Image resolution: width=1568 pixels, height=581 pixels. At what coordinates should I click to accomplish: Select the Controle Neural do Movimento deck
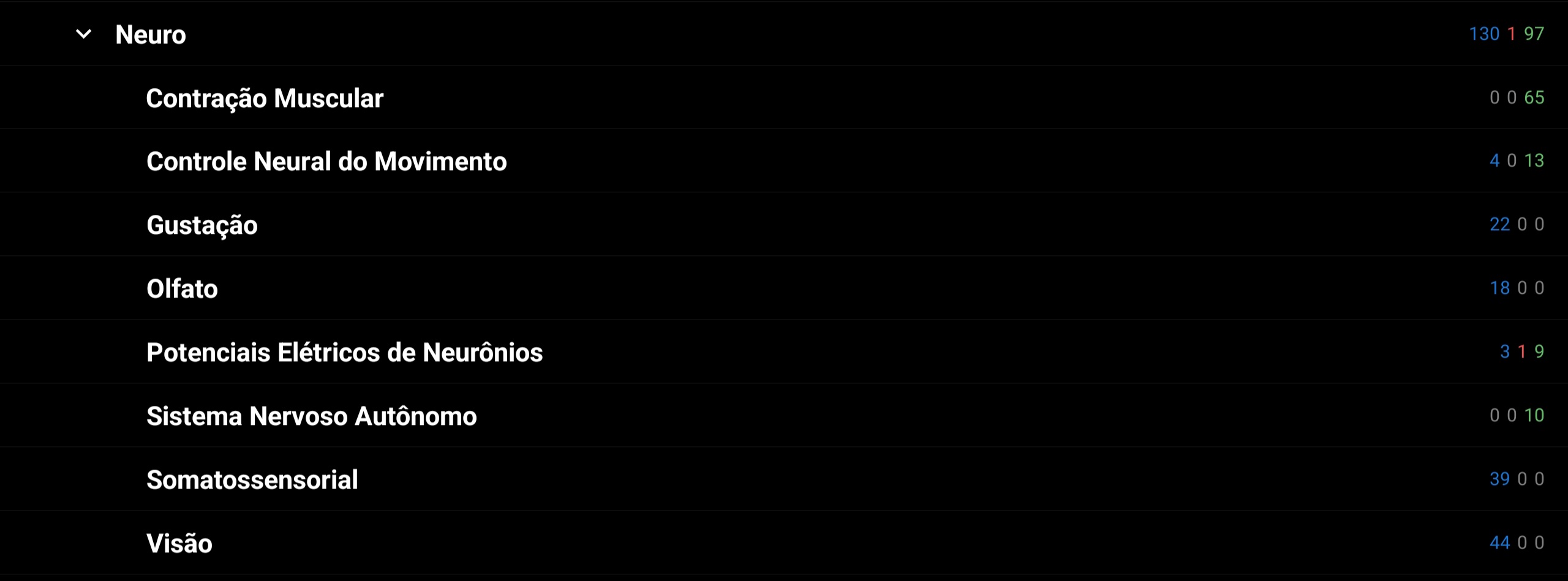[x=326, y=162]
